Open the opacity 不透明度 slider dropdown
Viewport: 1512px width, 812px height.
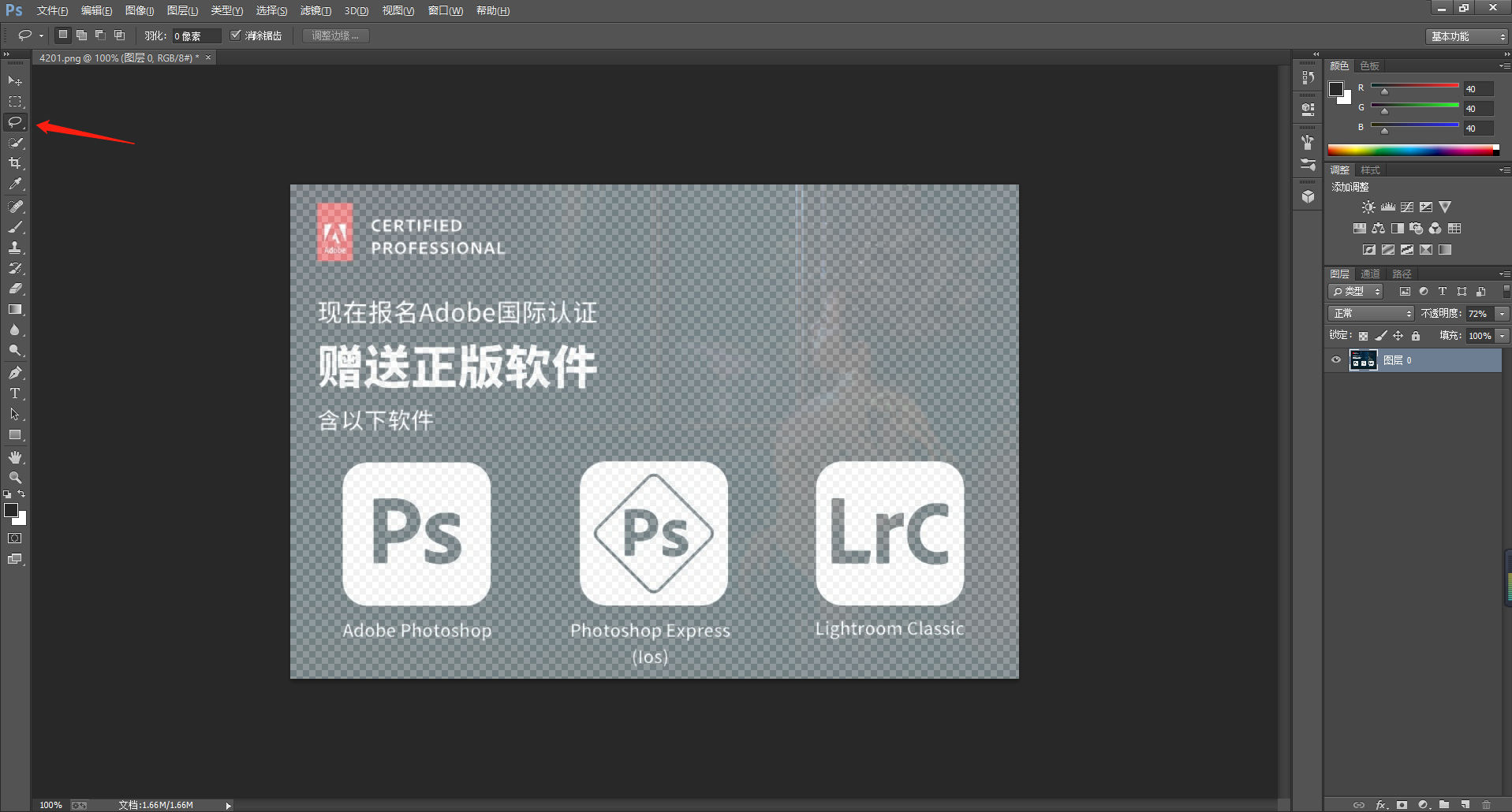tap(1502, 314)
